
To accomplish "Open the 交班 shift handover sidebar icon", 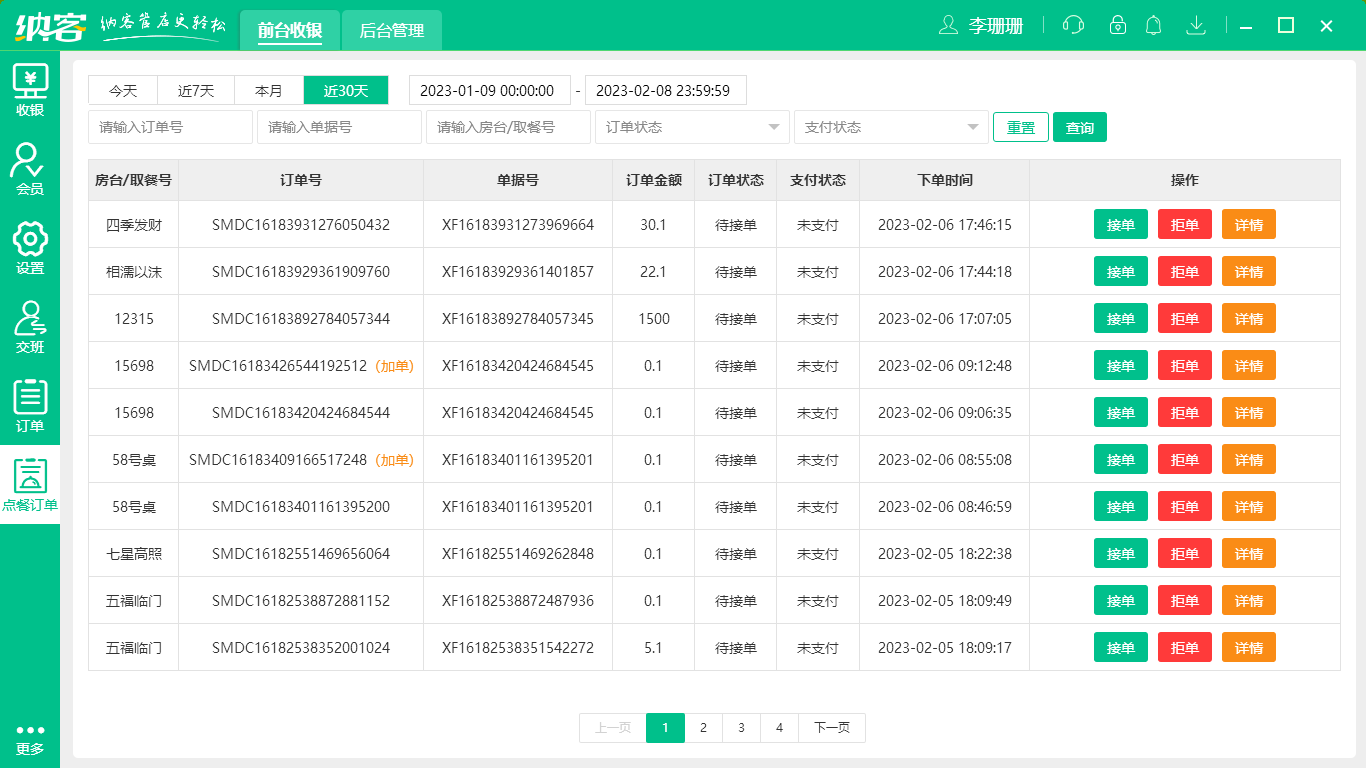I will (x=30, y=327).
